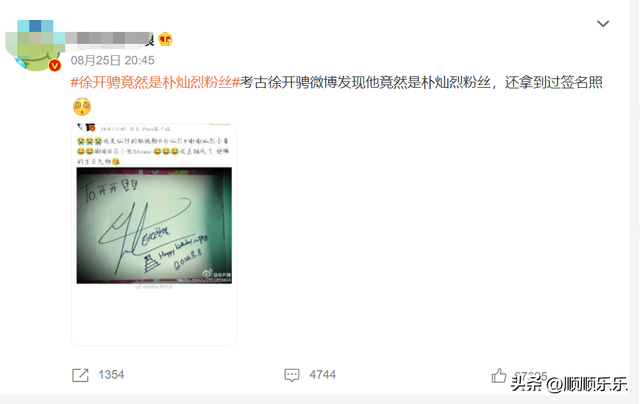Open the 08月25日 20:45 timestamp link
This screenshot has width=640, height=404.
click(112, 60)
